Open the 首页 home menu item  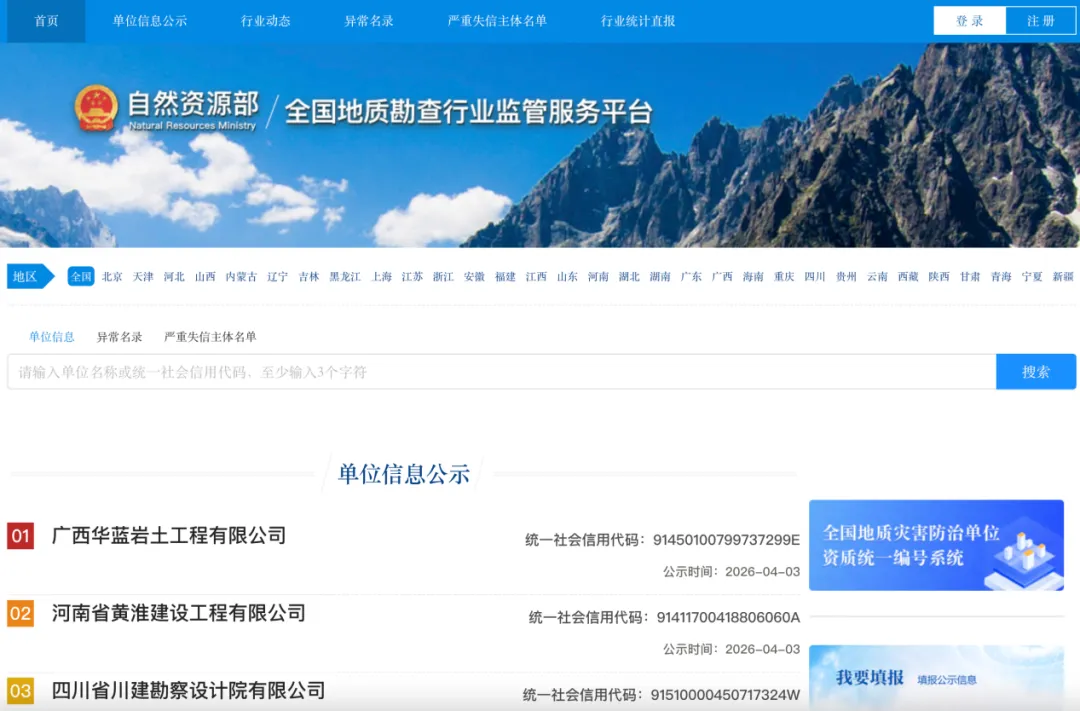point(46,21)
